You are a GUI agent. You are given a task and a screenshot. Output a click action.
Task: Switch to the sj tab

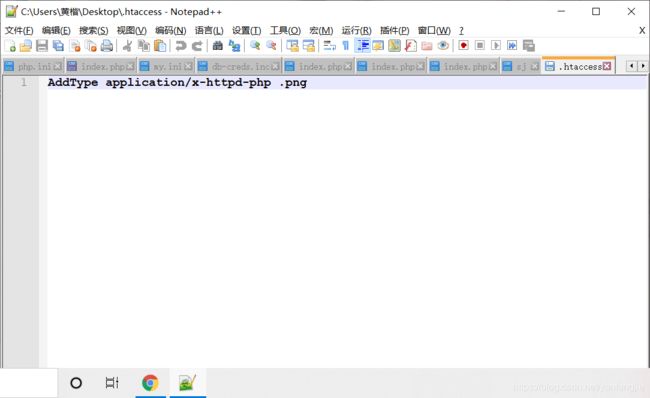(520, 66)
